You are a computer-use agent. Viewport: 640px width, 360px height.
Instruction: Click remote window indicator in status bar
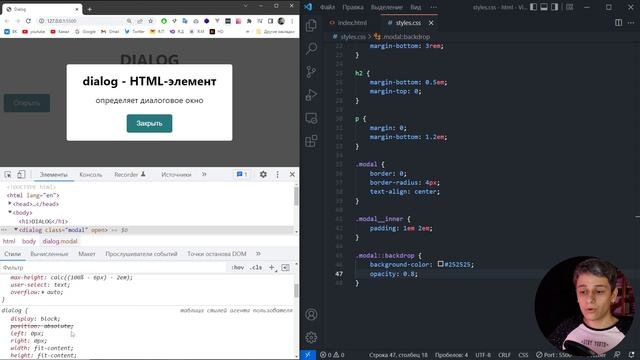pyautogui.click(x=308, y=355)
